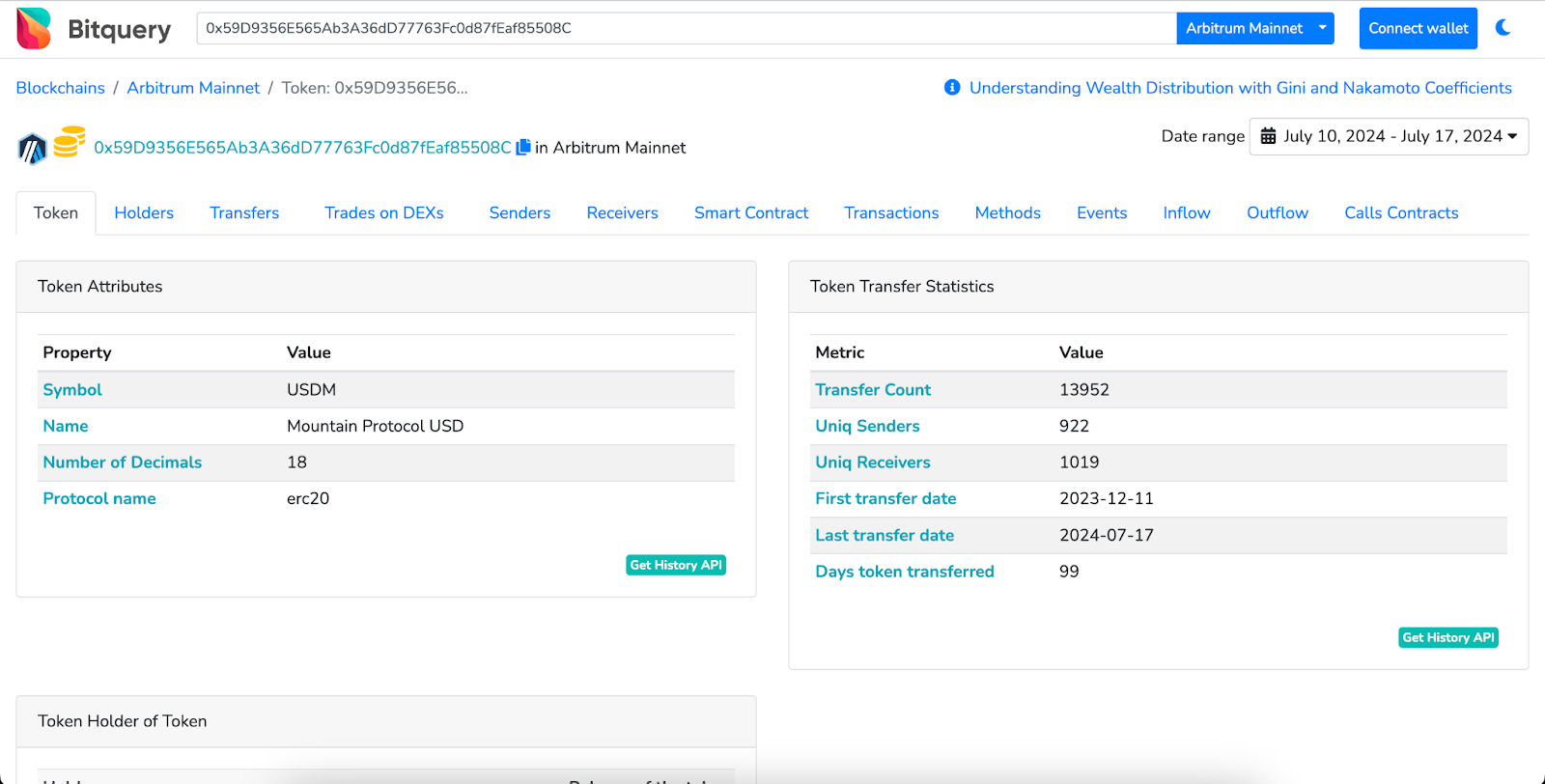Switch to the Smart Contract tab
The image size is (1545, 784).
coord(751,212)
